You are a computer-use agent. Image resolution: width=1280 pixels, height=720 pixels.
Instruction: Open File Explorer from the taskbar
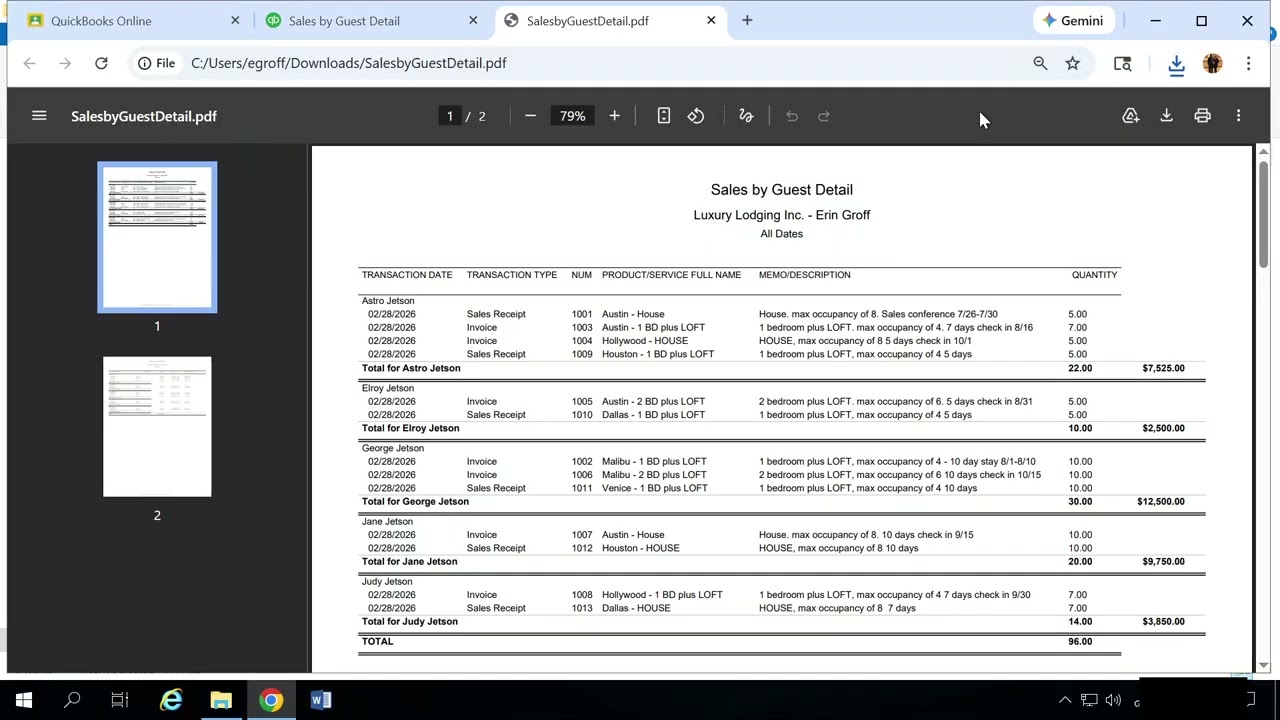click(221, 700)
